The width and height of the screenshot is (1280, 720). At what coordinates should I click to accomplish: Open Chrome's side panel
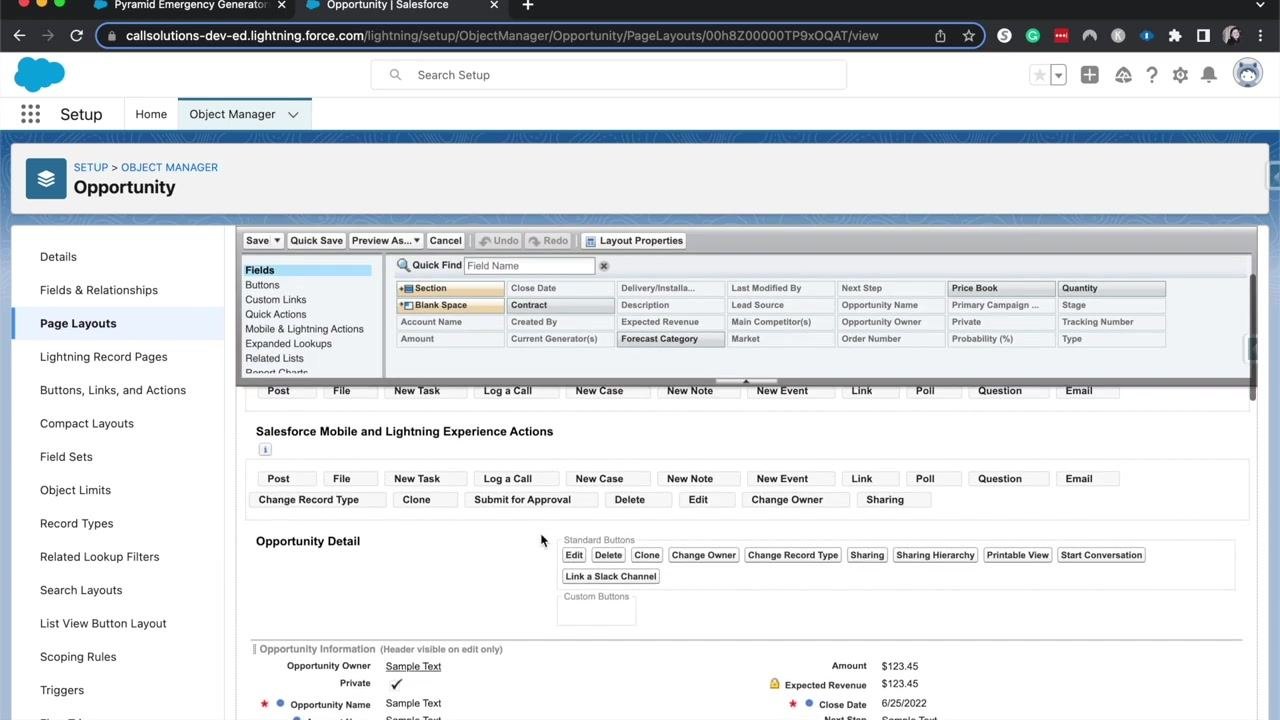[x=1203, y=36]
